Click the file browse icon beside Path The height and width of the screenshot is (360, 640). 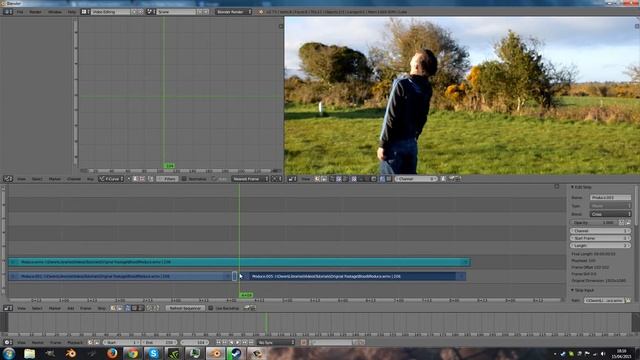(628, 300)
